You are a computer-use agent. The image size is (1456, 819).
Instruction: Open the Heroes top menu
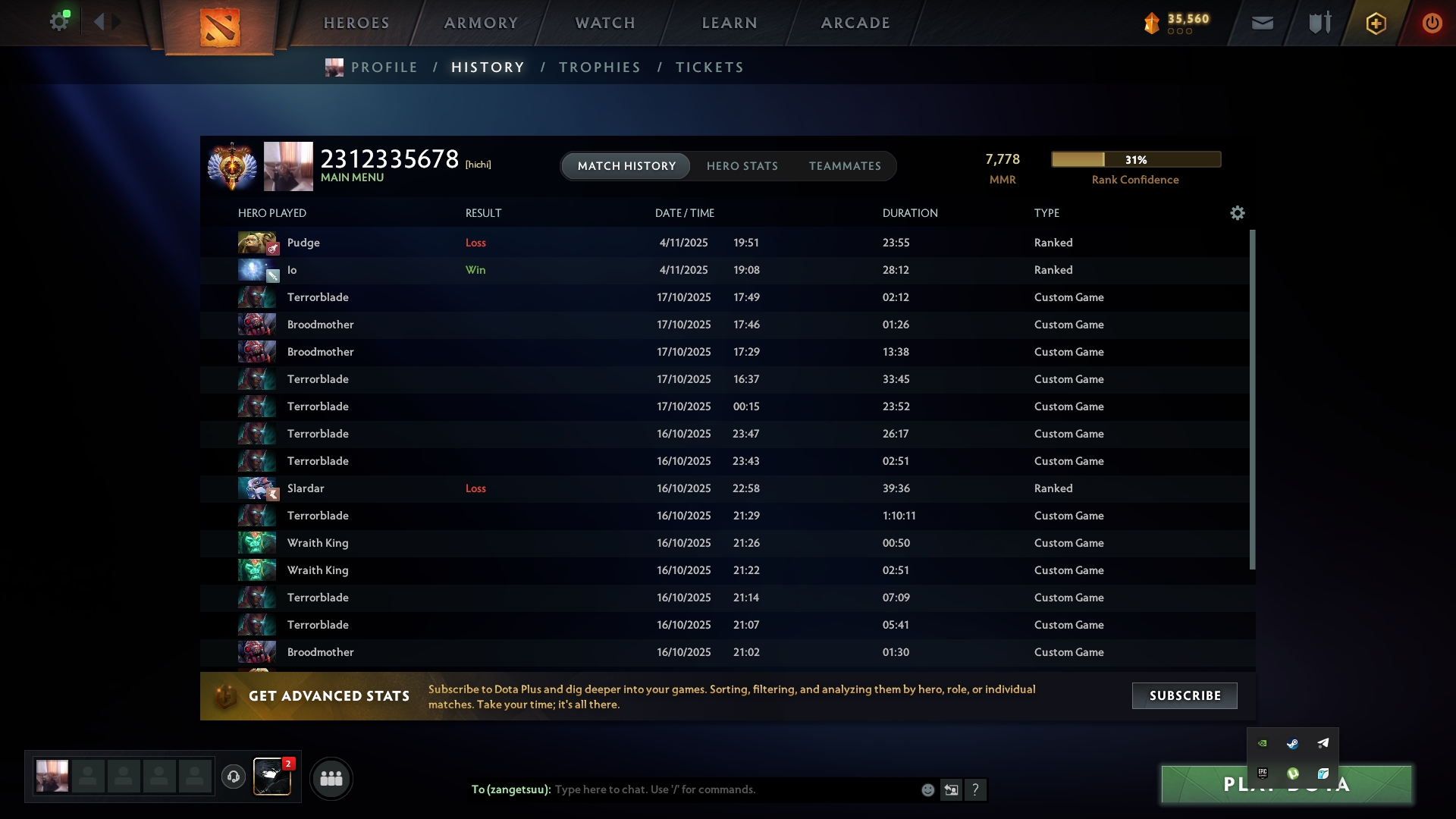click(x=356, y=23)
